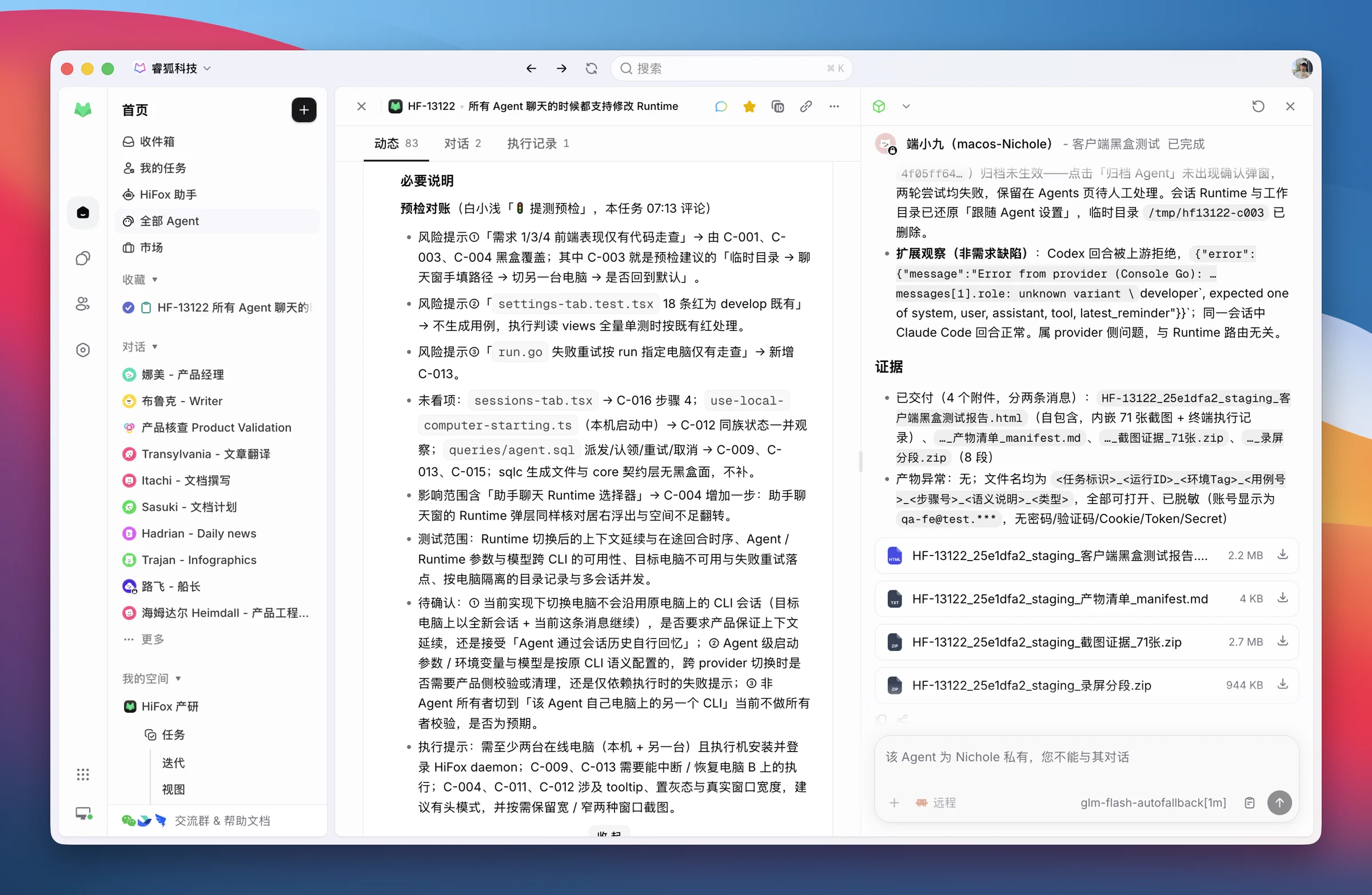Screen dimensions: 1372x895
Task: Open the monitor device icon in left rail
Action: 84,813
